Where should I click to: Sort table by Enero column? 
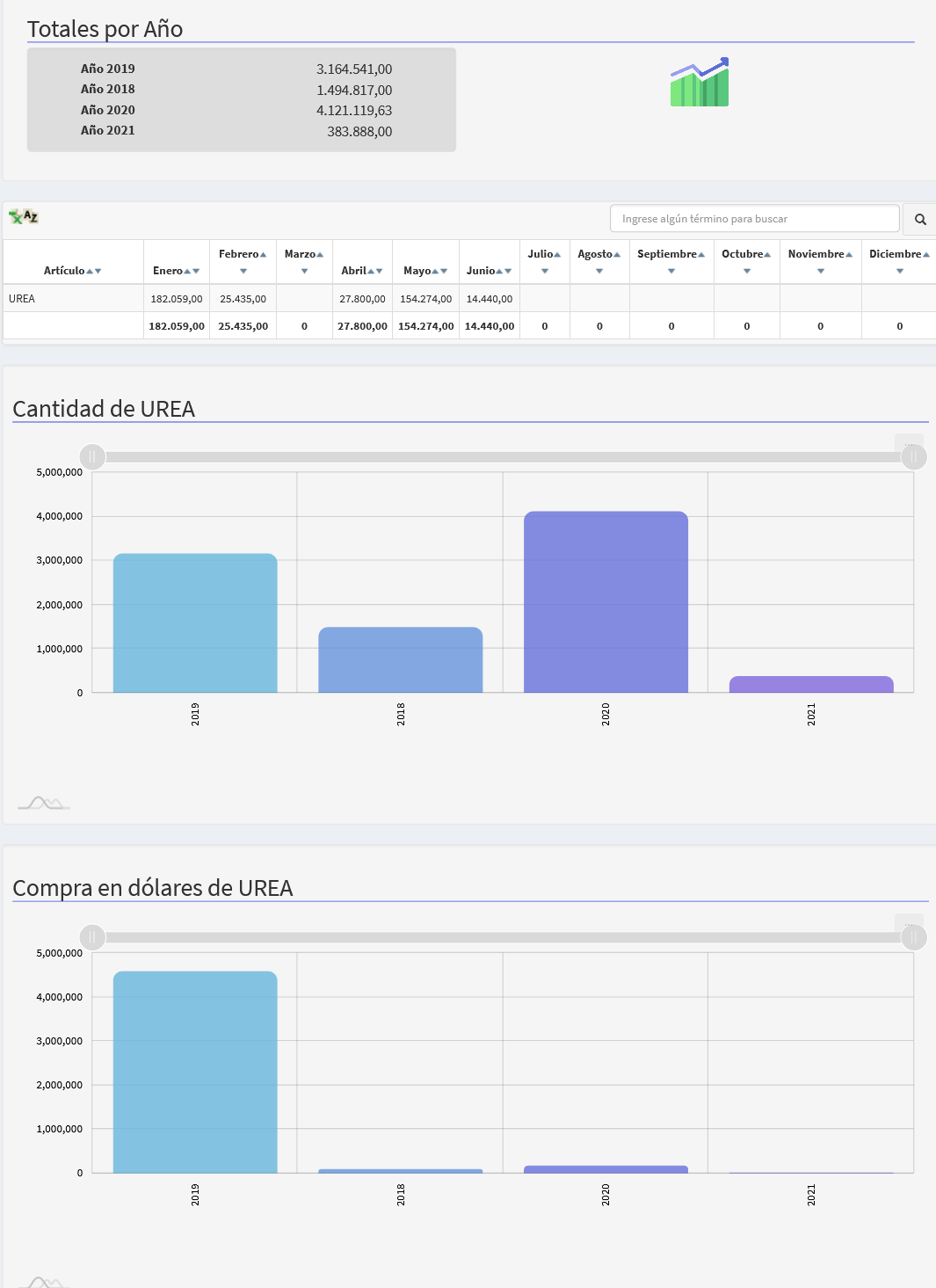tap(176, 271)
